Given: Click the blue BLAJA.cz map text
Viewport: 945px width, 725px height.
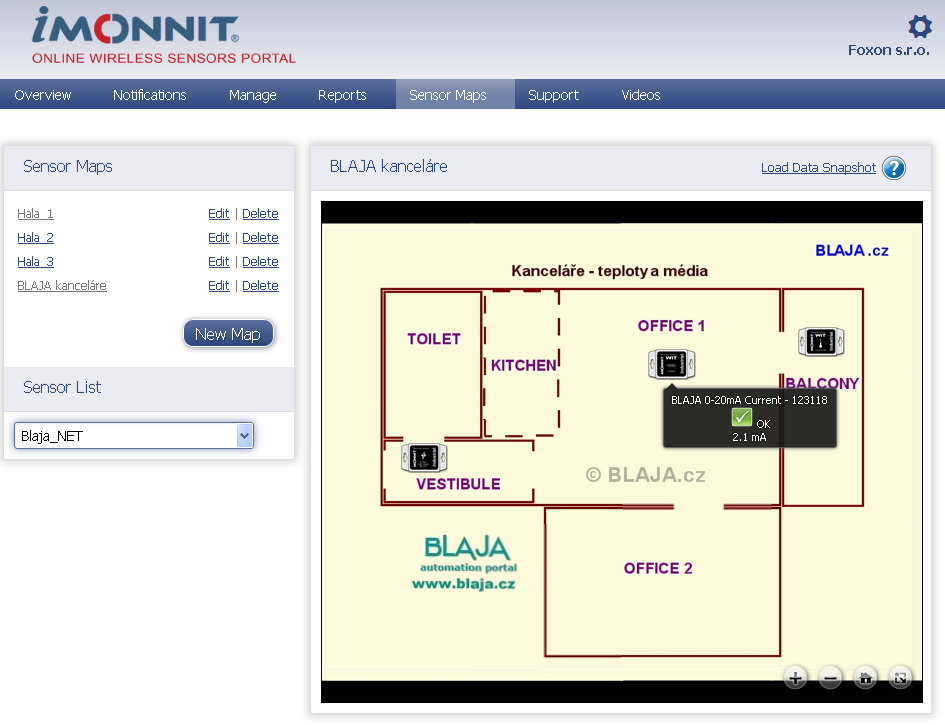Looking at the screenshot, I should 852,251.
